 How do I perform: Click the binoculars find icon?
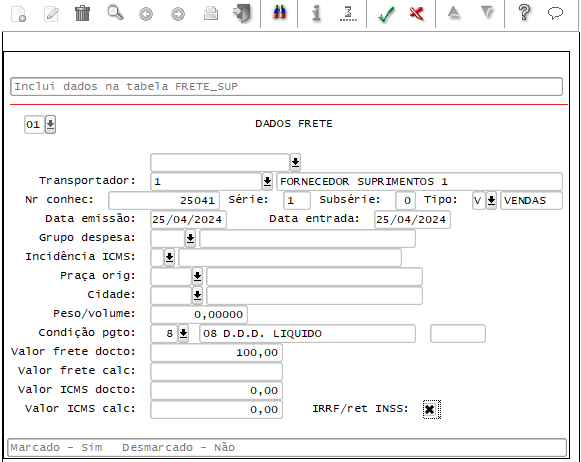pyautogui.click(x=279, y=13)
